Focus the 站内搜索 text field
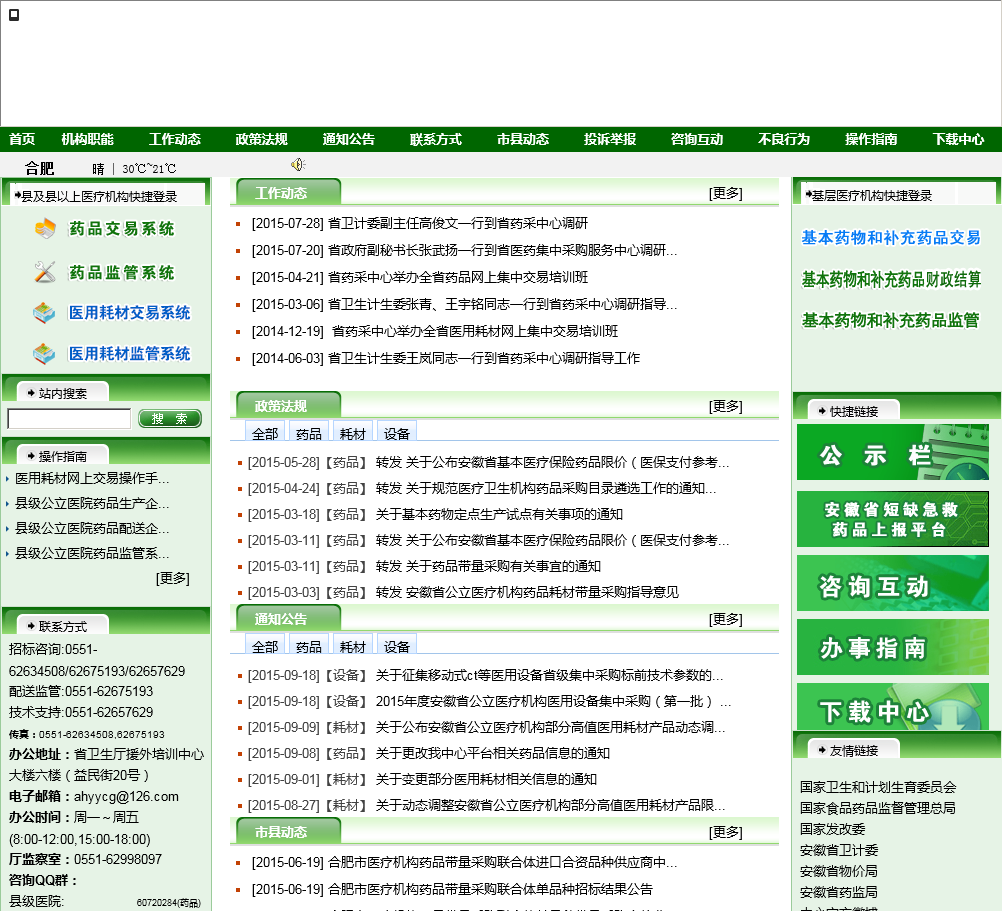This screenshot has height=911, width=1002. point(69,418)
